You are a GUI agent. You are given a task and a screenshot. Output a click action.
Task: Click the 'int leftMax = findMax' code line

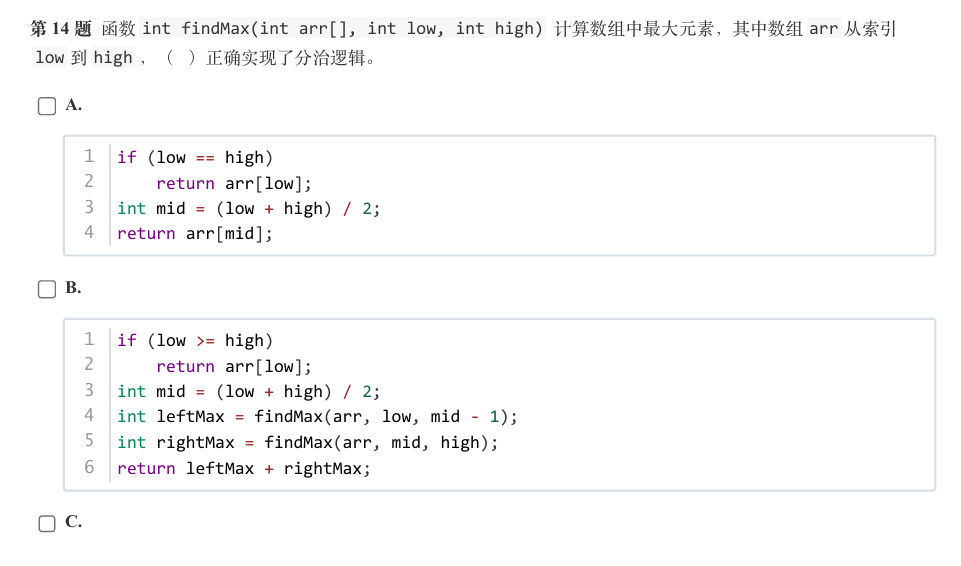[x=317, y=417]
